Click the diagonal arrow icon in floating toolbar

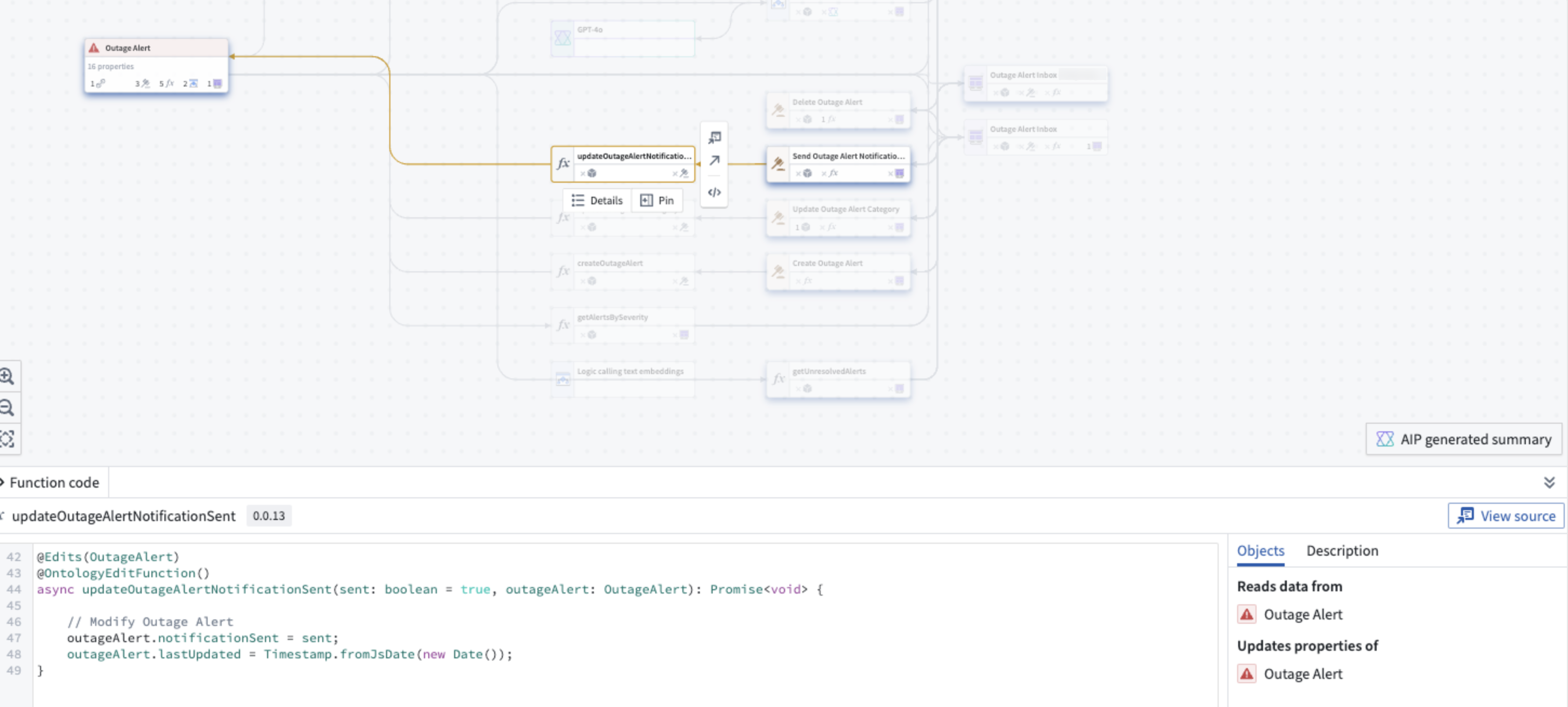click(714, 161)
